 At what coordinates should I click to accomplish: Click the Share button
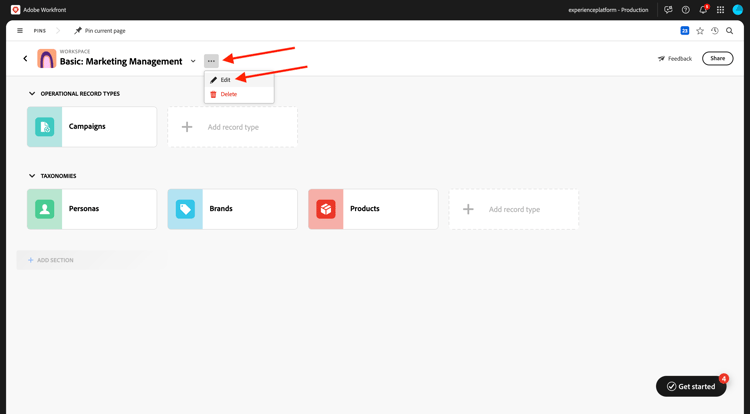coord(717,58)
